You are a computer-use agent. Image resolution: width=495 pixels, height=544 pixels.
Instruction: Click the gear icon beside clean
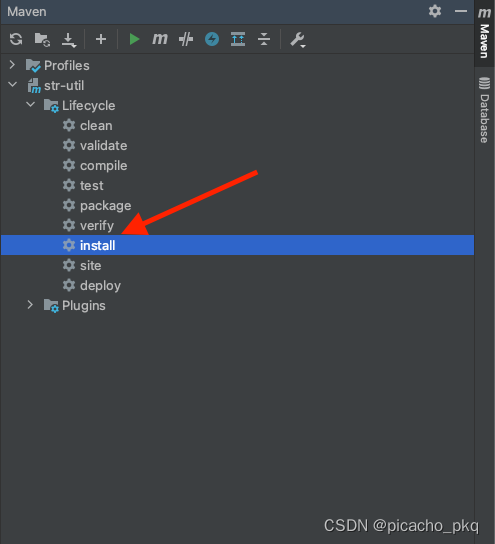tap(69, 125)
